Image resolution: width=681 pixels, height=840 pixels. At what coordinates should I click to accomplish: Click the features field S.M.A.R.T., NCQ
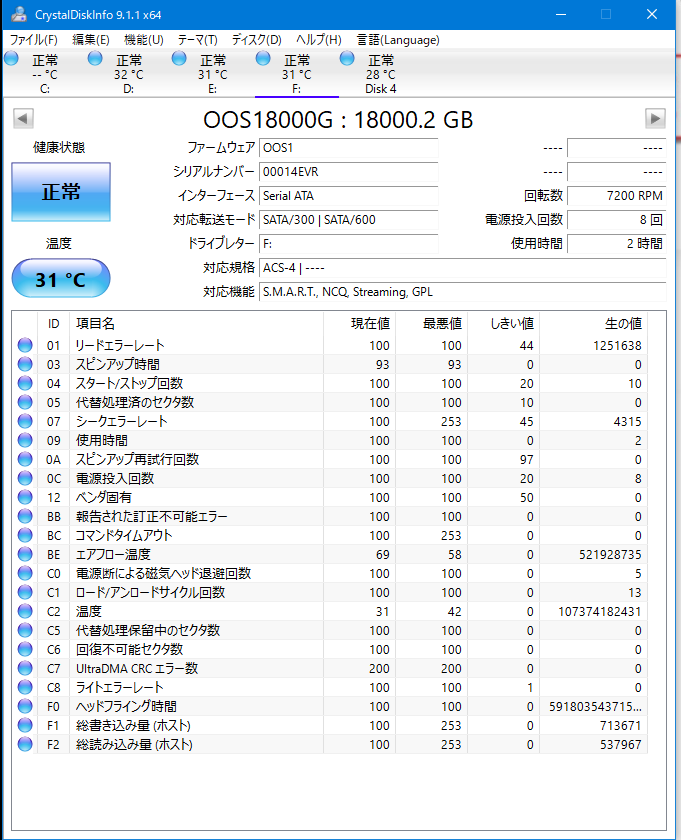[463, 292]
